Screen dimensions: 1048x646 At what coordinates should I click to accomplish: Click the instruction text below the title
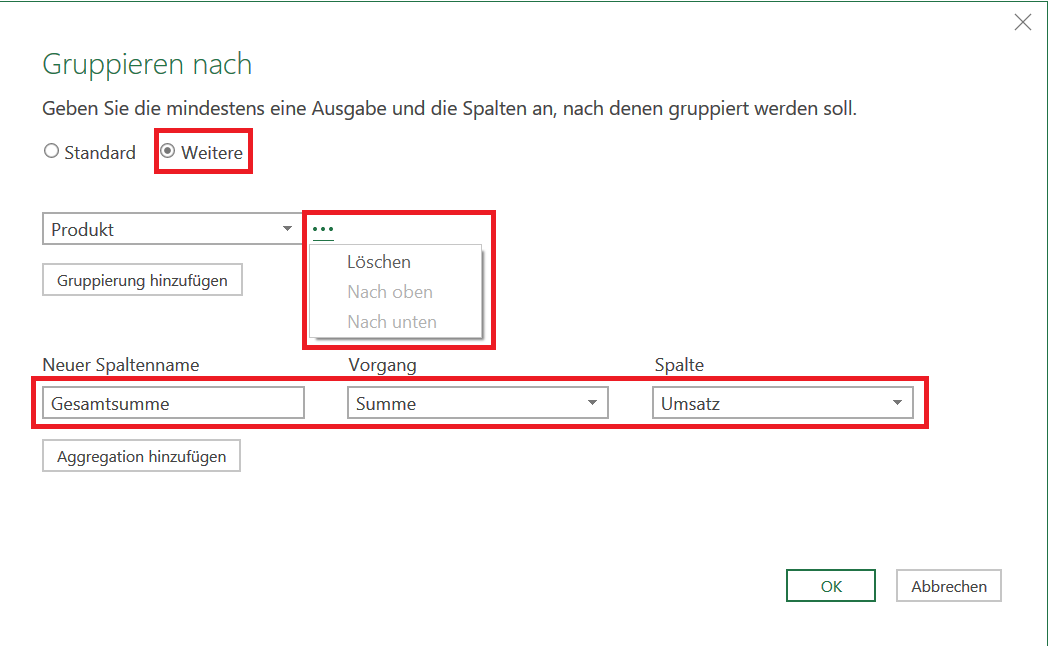tap(449, 108)
